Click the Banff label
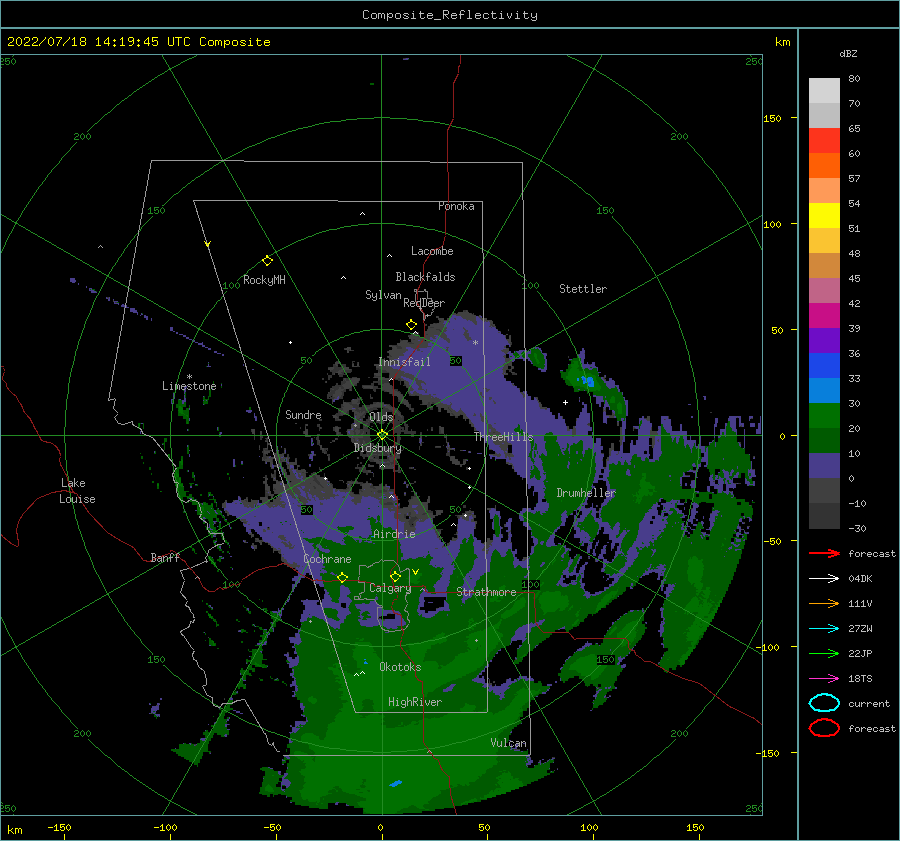Viewport: 900px width, 841px height. pyautogui.click(x=165, y=557)
